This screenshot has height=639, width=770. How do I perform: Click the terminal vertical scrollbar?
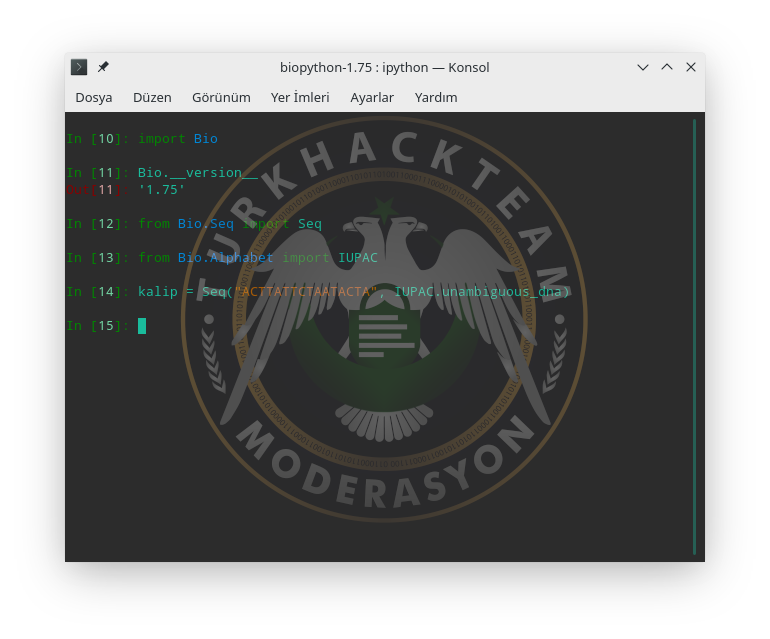coord(694,337)
